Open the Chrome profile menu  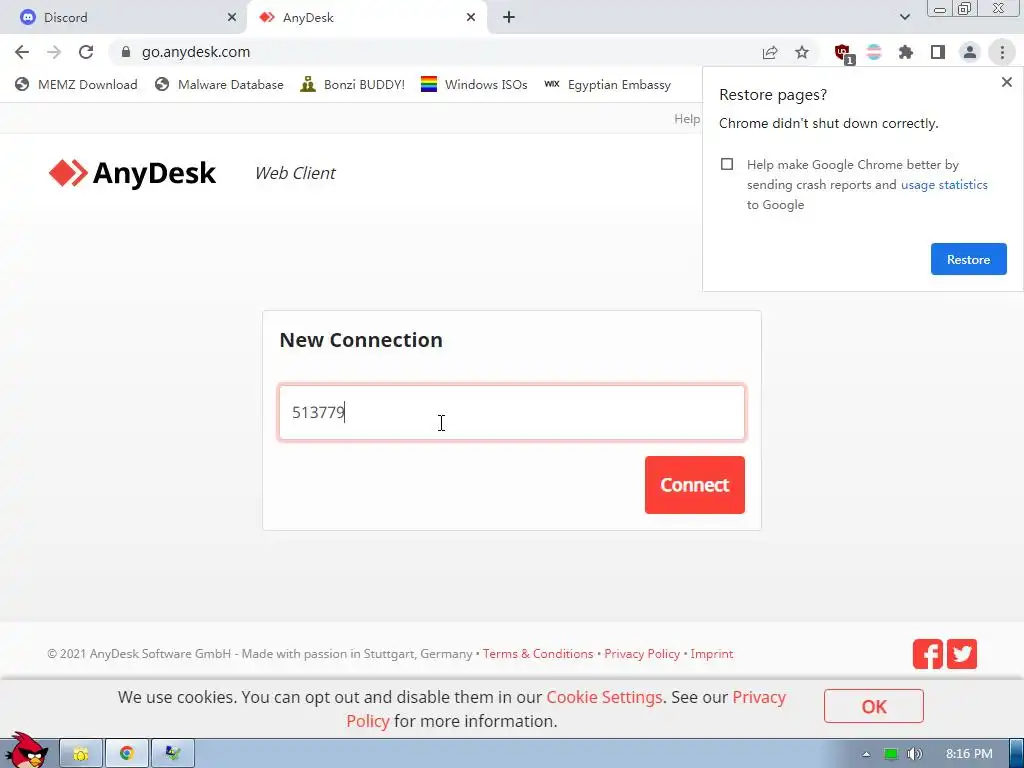point(970,52)
